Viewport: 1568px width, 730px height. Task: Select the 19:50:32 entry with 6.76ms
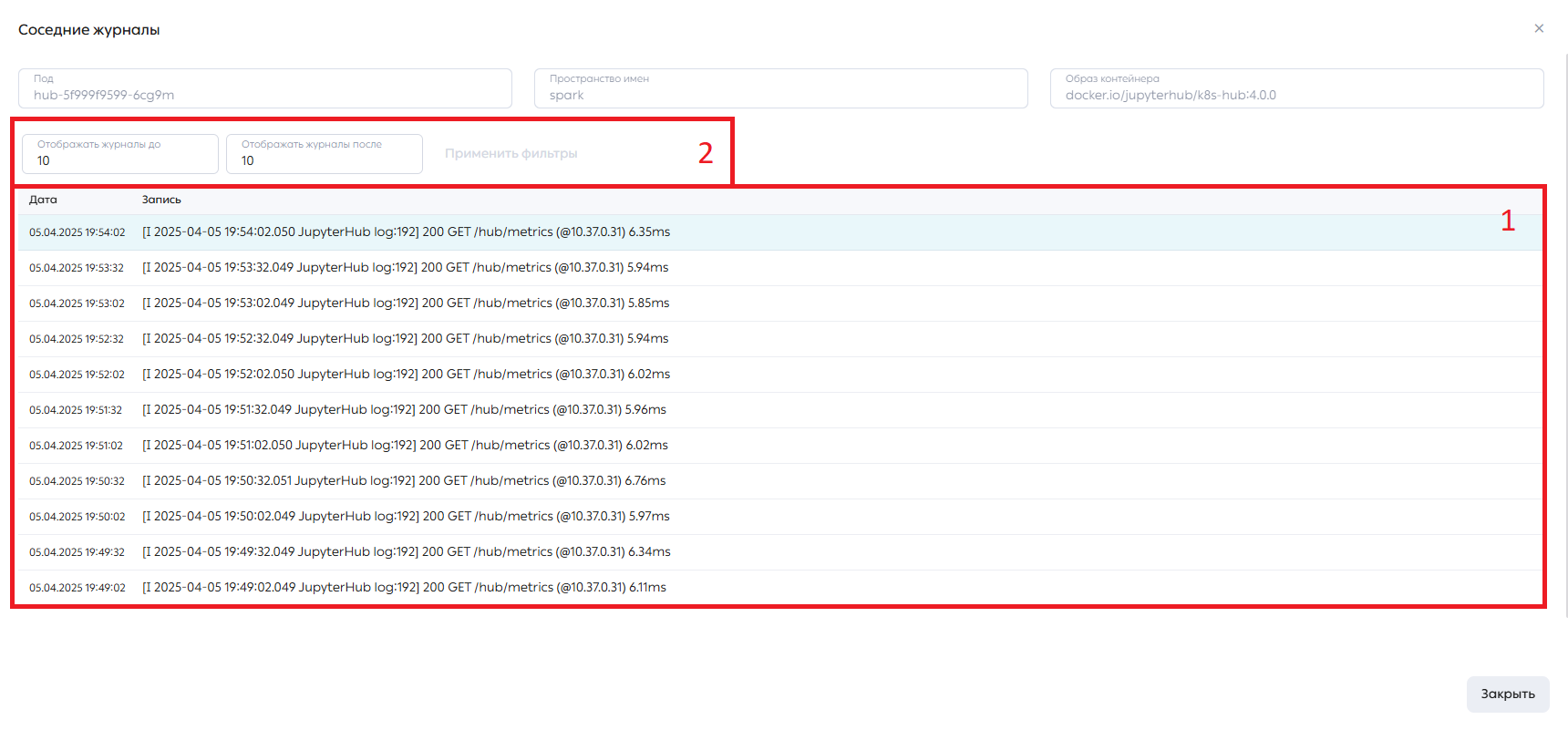[779, 481]
